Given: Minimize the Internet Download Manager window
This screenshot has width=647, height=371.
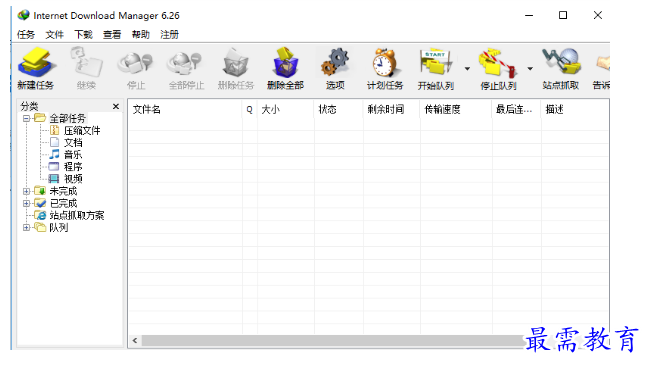Looking at the screenshot, I should (529, 15).
